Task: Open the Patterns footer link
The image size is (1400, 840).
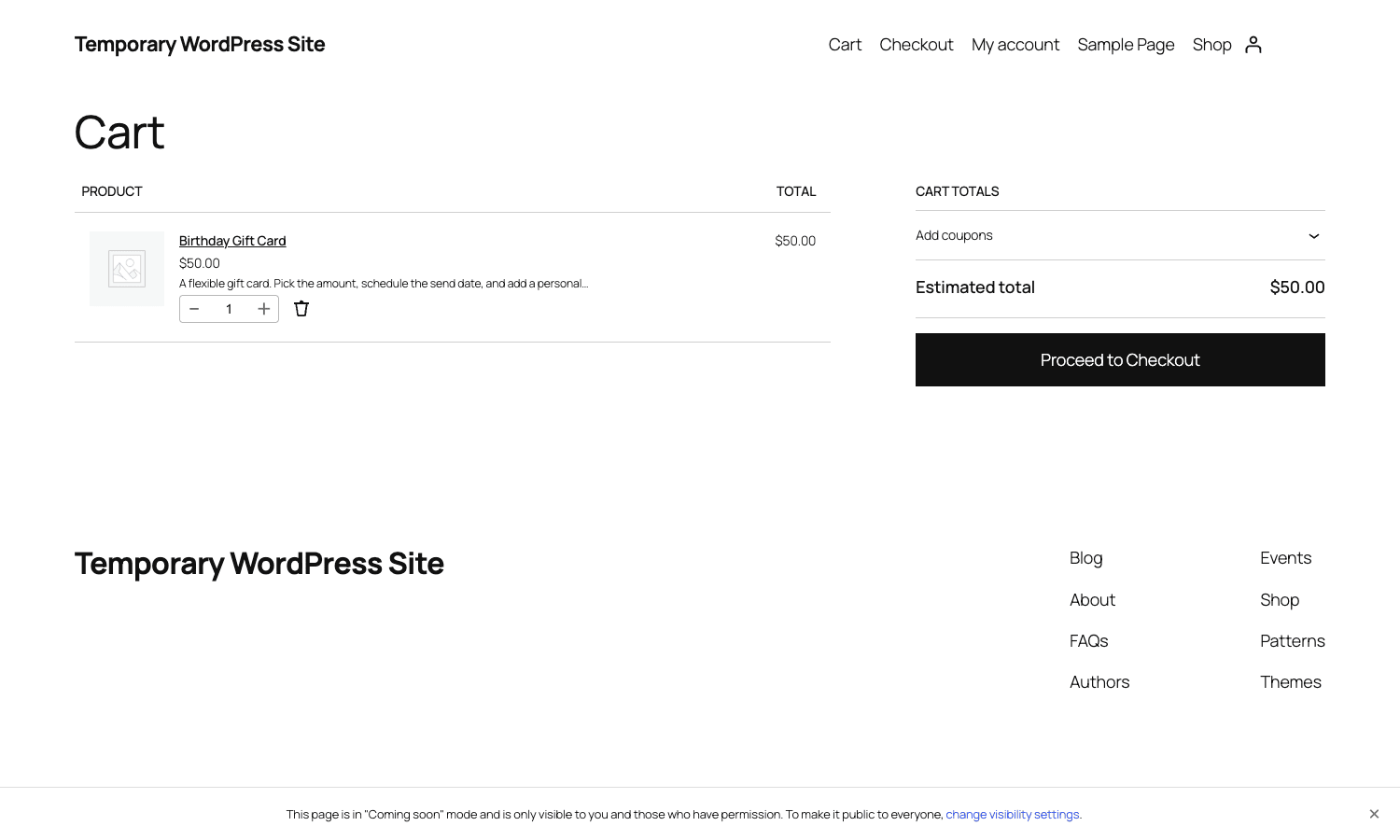Action: click(1293, 641)
